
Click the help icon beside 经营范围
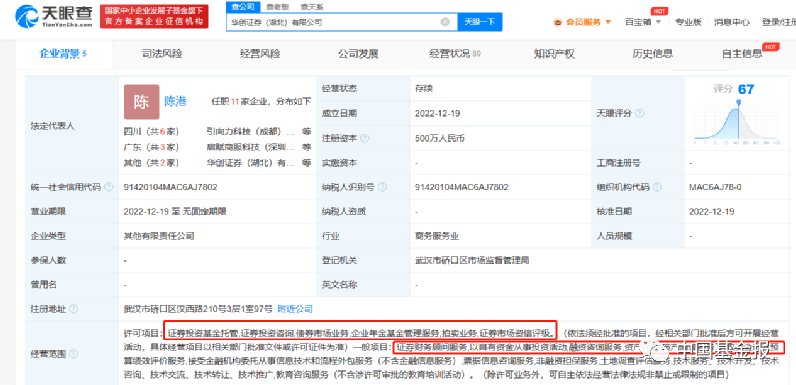73,354
